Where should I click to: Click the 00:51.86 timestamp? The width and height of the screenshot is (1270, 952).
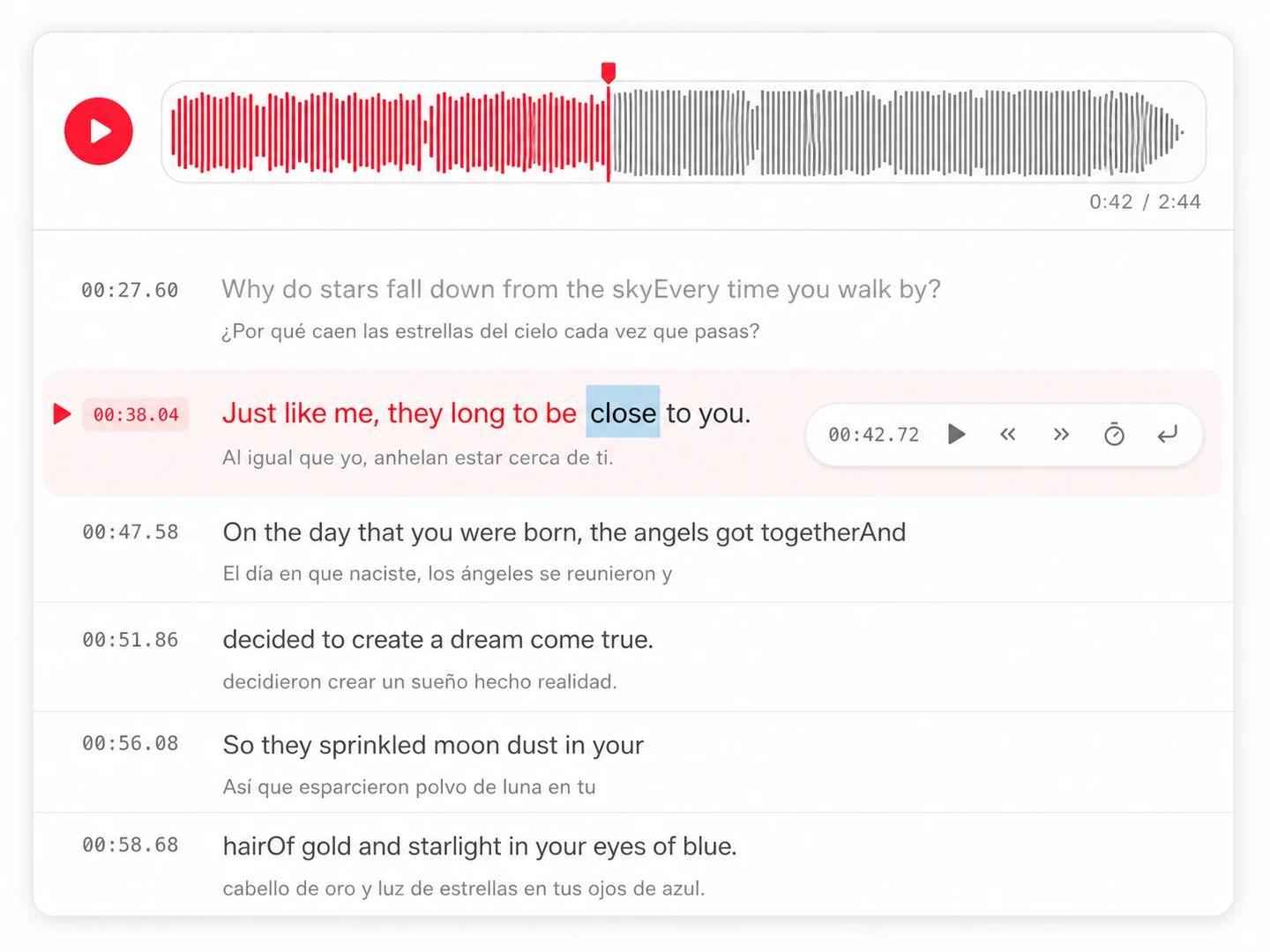coord(131,640)
